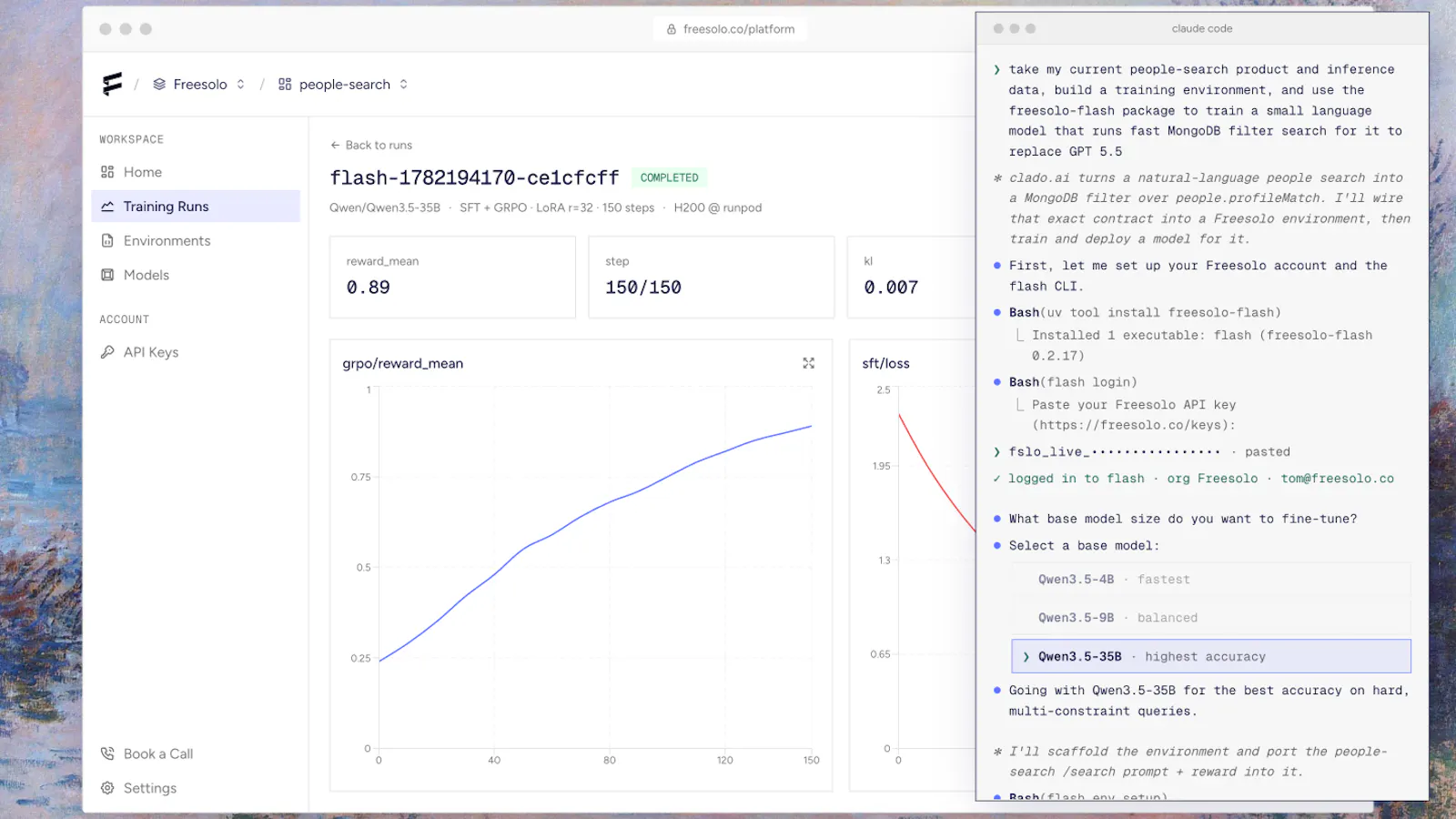The width and height of the screenshot is (1456, 819).
Task: Click the pasted fslo_live_ API key line
Action: [1149, 451]
